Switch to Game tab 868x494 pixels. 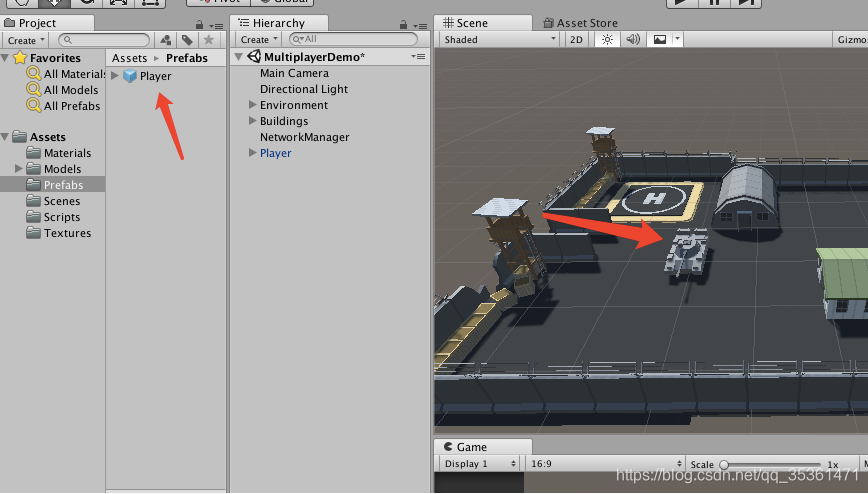pyautogui.click(x=483, y=446)
